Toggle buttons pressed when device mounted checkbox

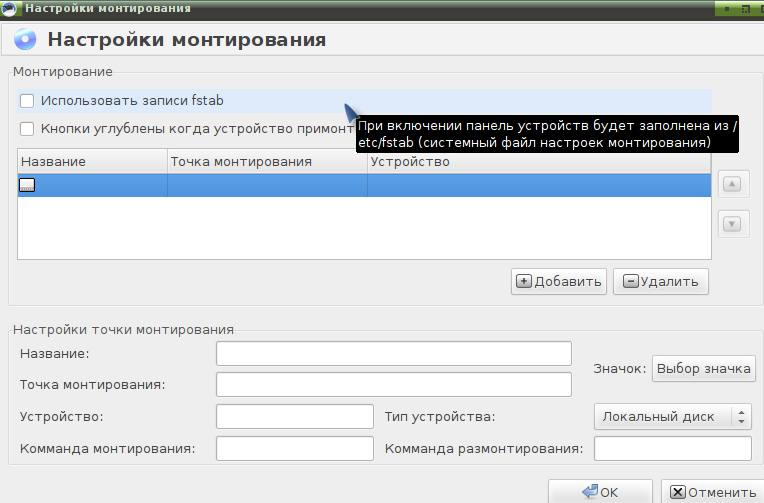27,129
